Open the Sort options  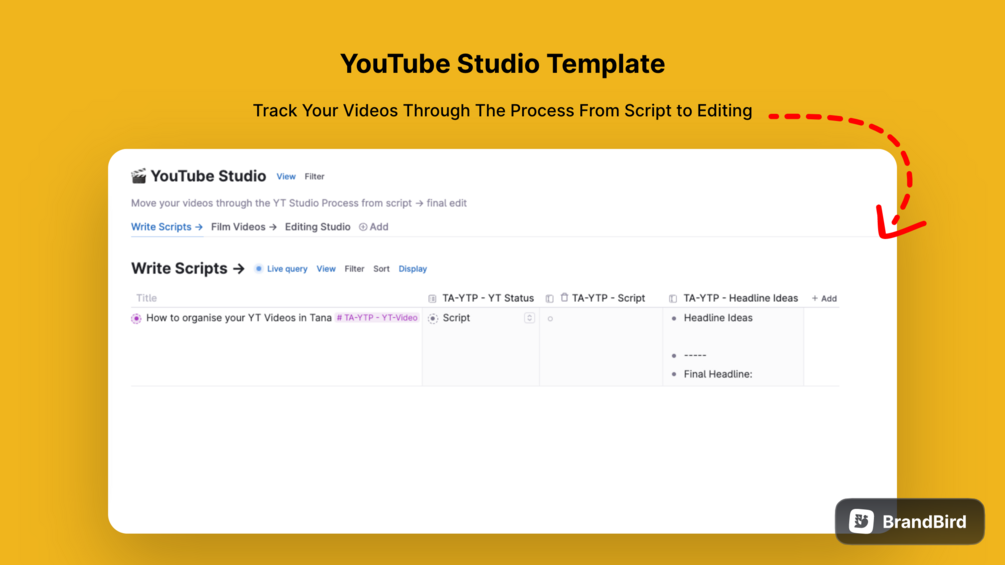[x=381, y=268]
